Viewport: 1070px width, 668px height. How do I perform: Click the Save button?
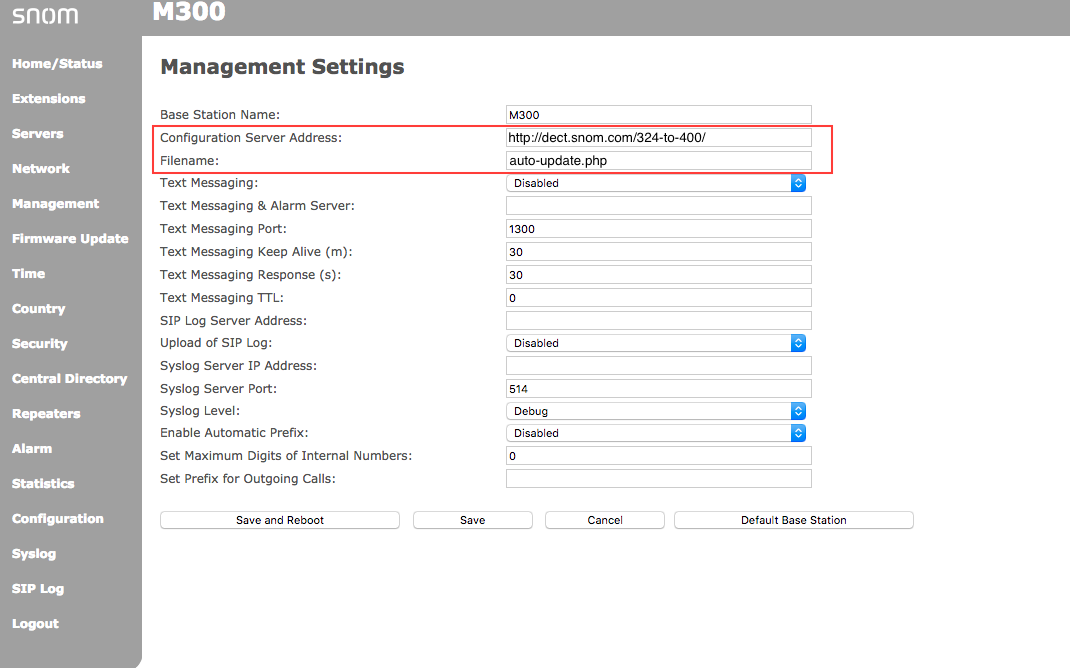pos(472,520)
